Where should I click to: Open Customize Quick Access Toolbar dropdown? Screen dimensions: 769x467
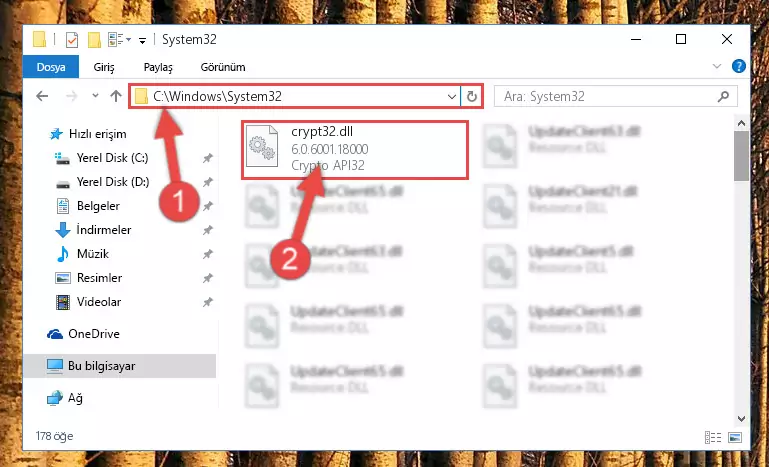[x=142, y=41]
